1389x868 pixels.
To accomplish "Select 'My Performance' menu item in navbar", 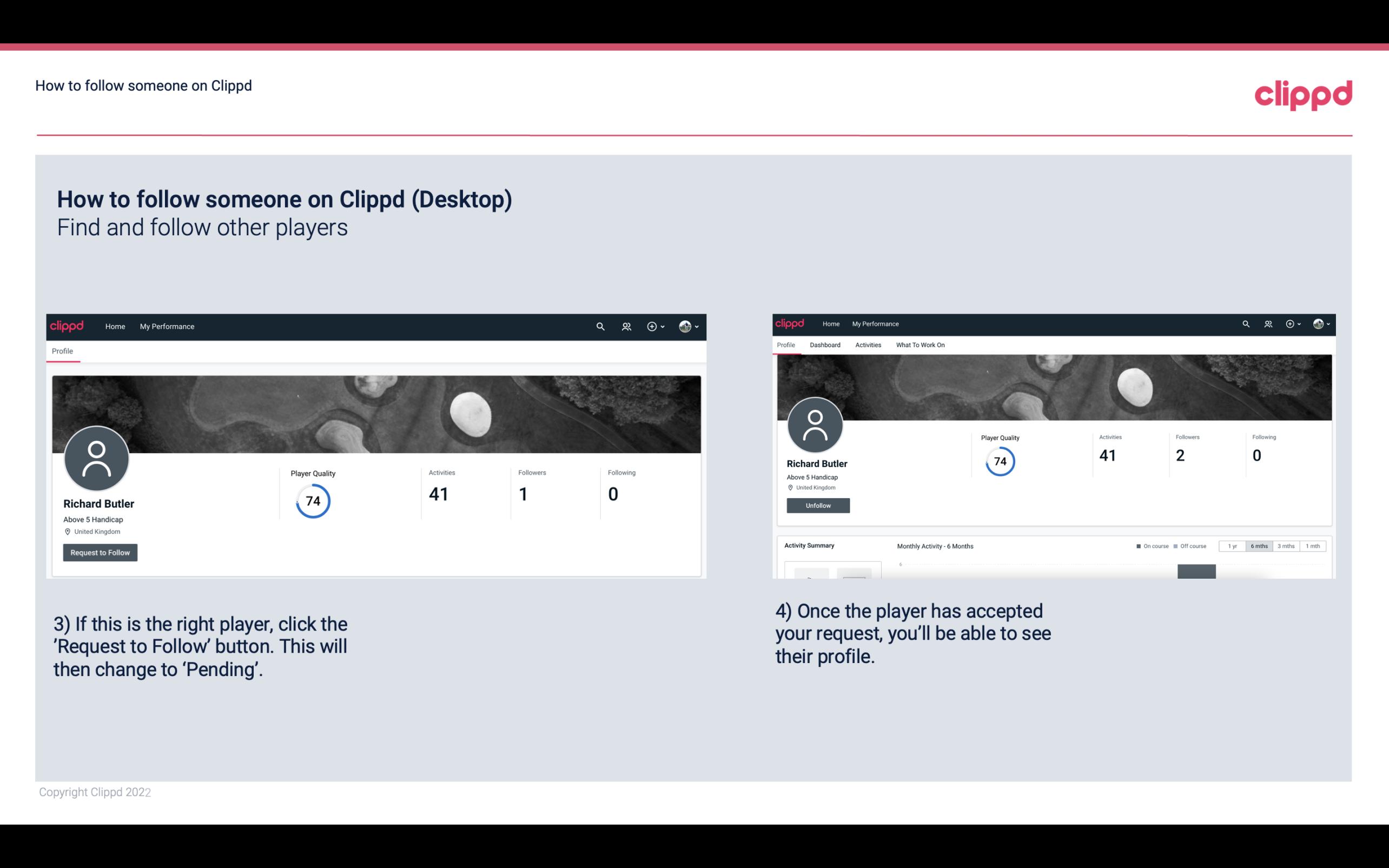I will click(x=166, y=326).
